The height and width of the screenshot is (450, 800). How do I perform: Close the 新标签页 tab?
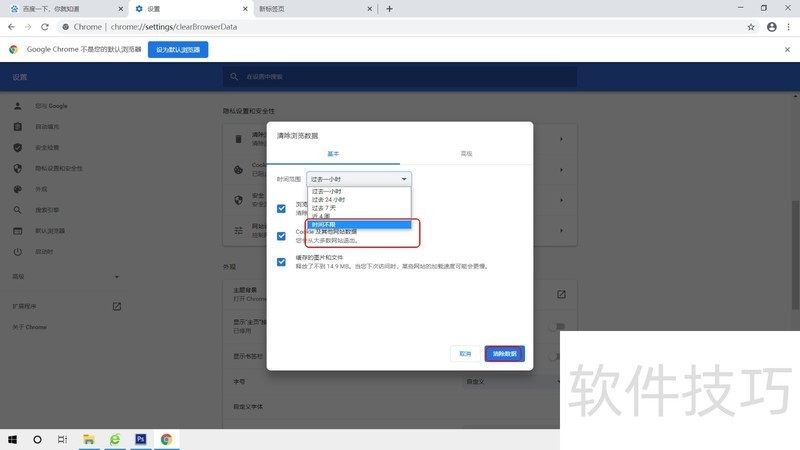point(369,9)
